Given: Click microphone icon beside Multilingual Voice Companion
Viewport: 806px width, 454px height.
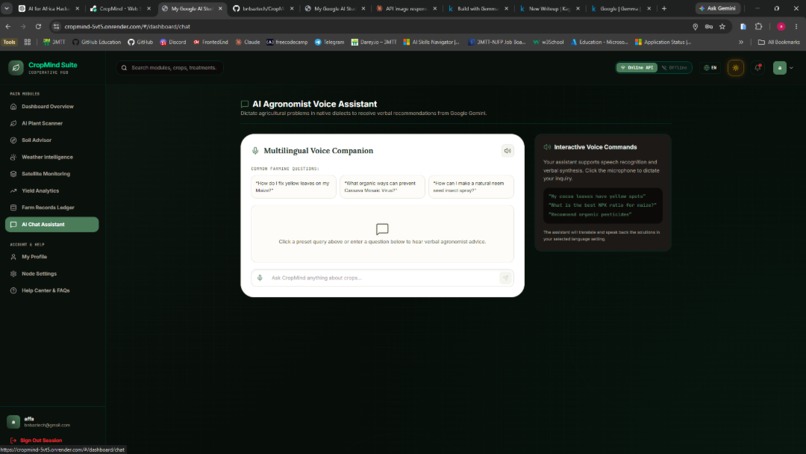Looking at the screenshot, I should pos(255,151).
